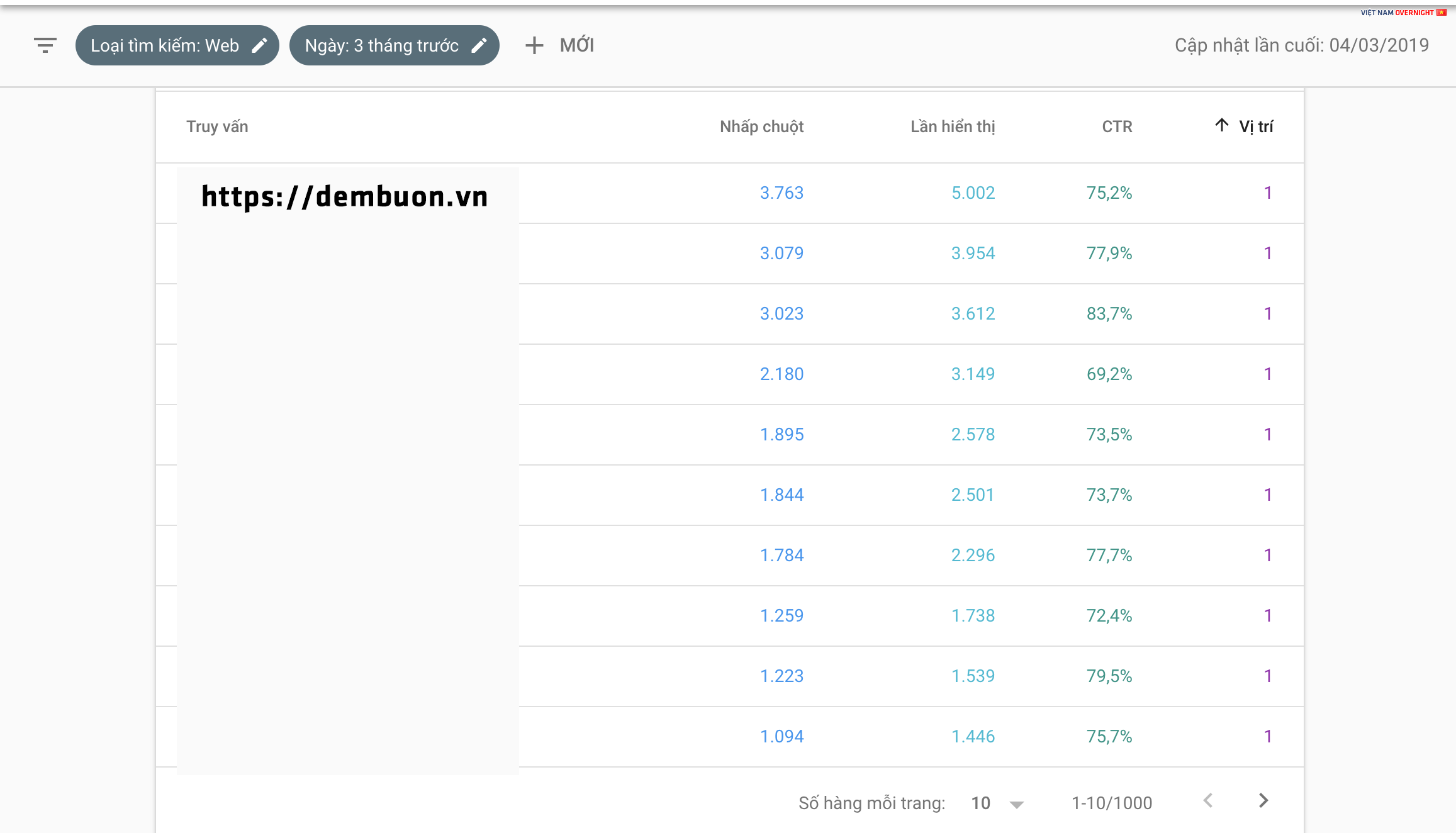This screenshot has height=833, width=1456.
Task: Select CTR value 83,7%
Action: point(1109,313)
